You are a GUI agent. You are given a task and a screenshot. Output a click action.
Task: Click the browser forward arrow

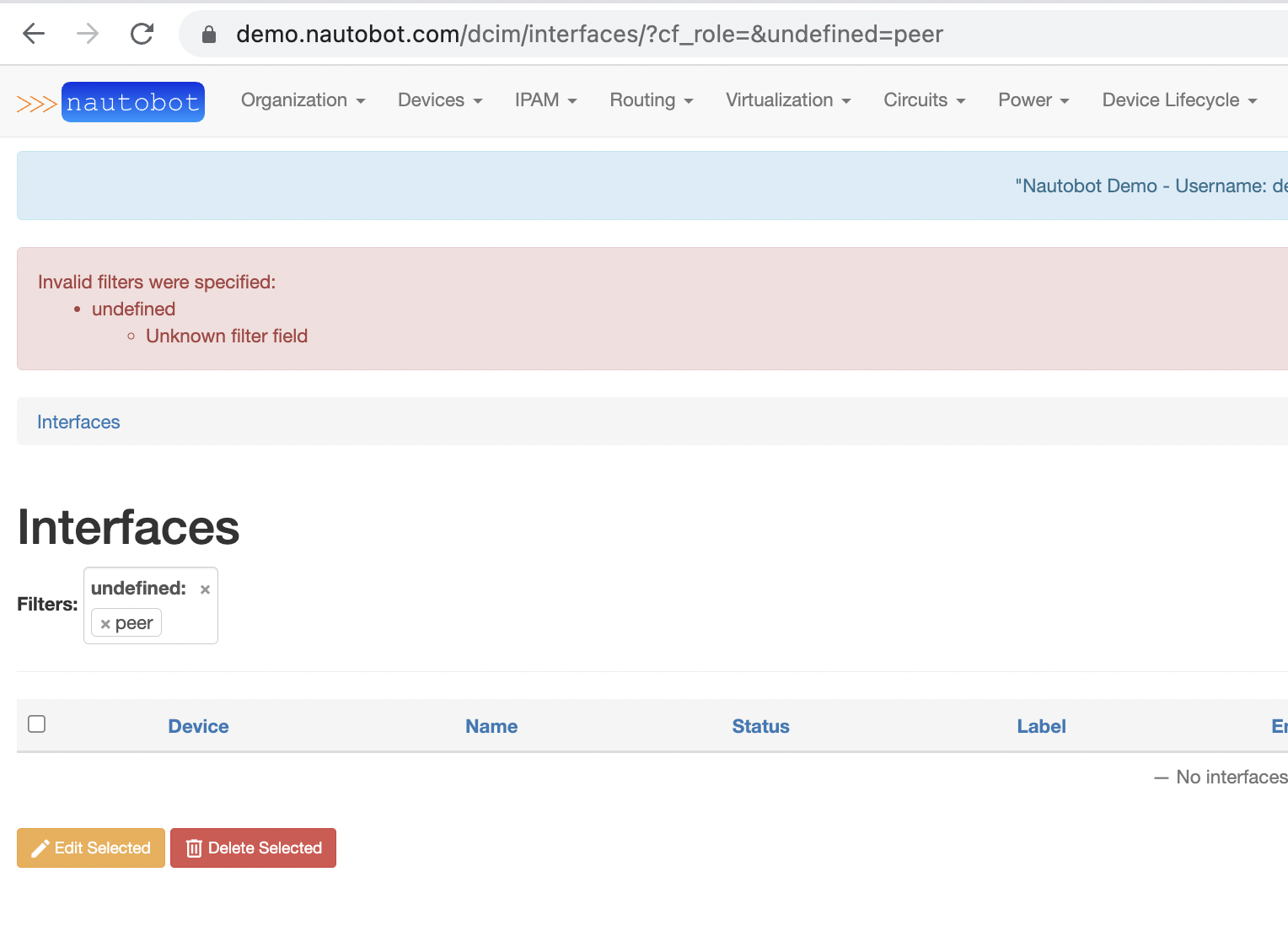point(87,34)
